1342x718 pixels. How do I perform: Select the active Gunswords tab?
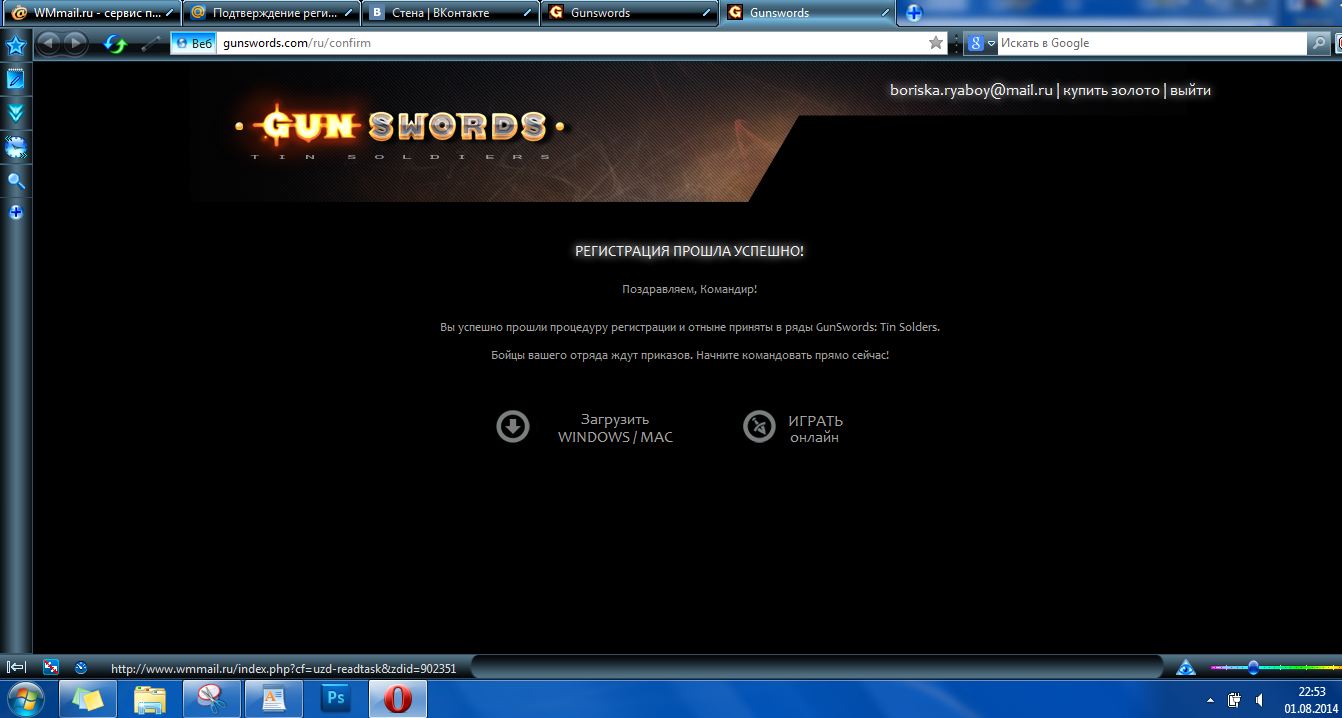pyautogui.click(x=808, y=13)
